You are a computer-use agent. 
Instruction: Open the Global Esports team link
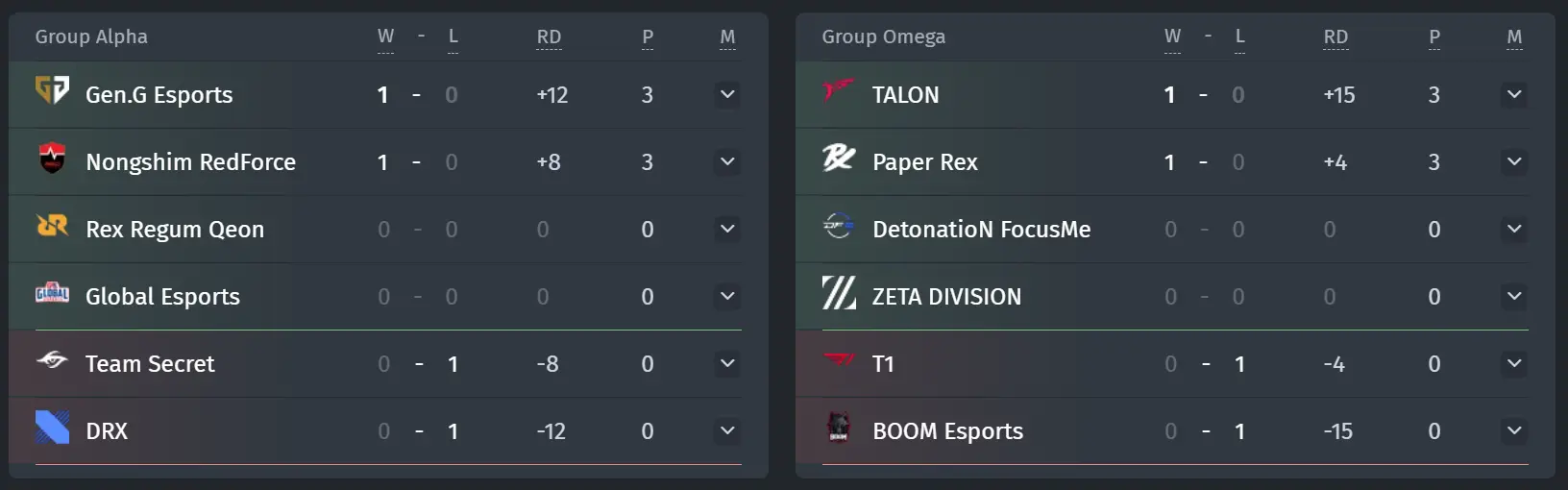(162, 297)
